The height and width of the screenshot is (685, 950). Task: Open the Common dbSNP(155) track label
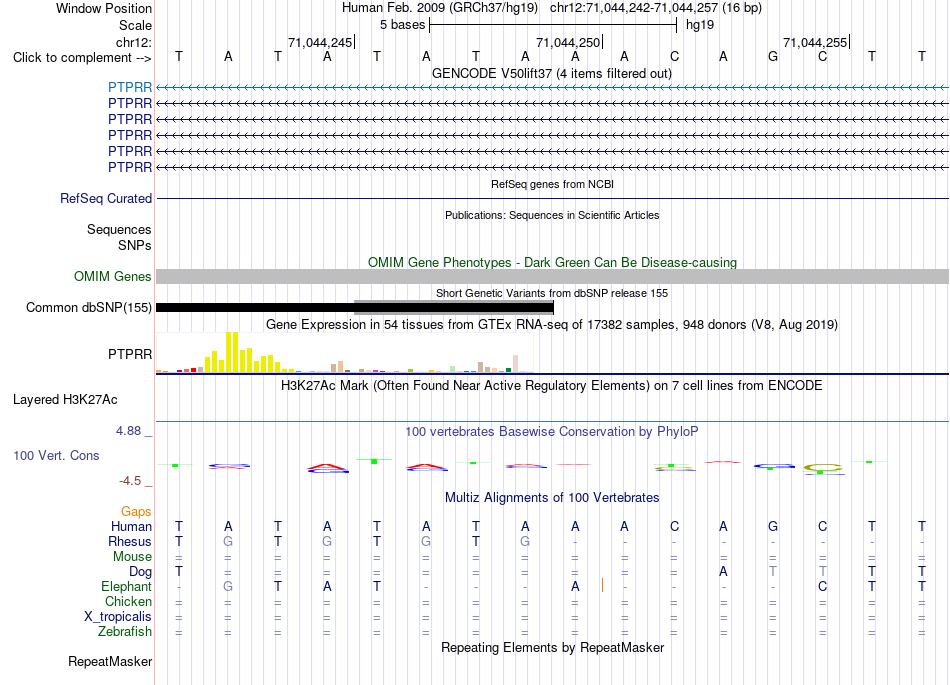coord(89,307)
